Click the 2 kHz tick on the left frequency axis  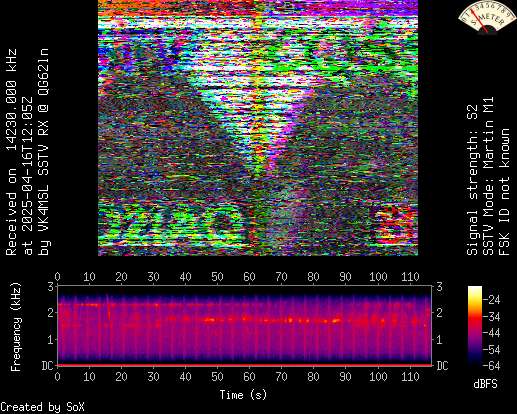[51, 313]
